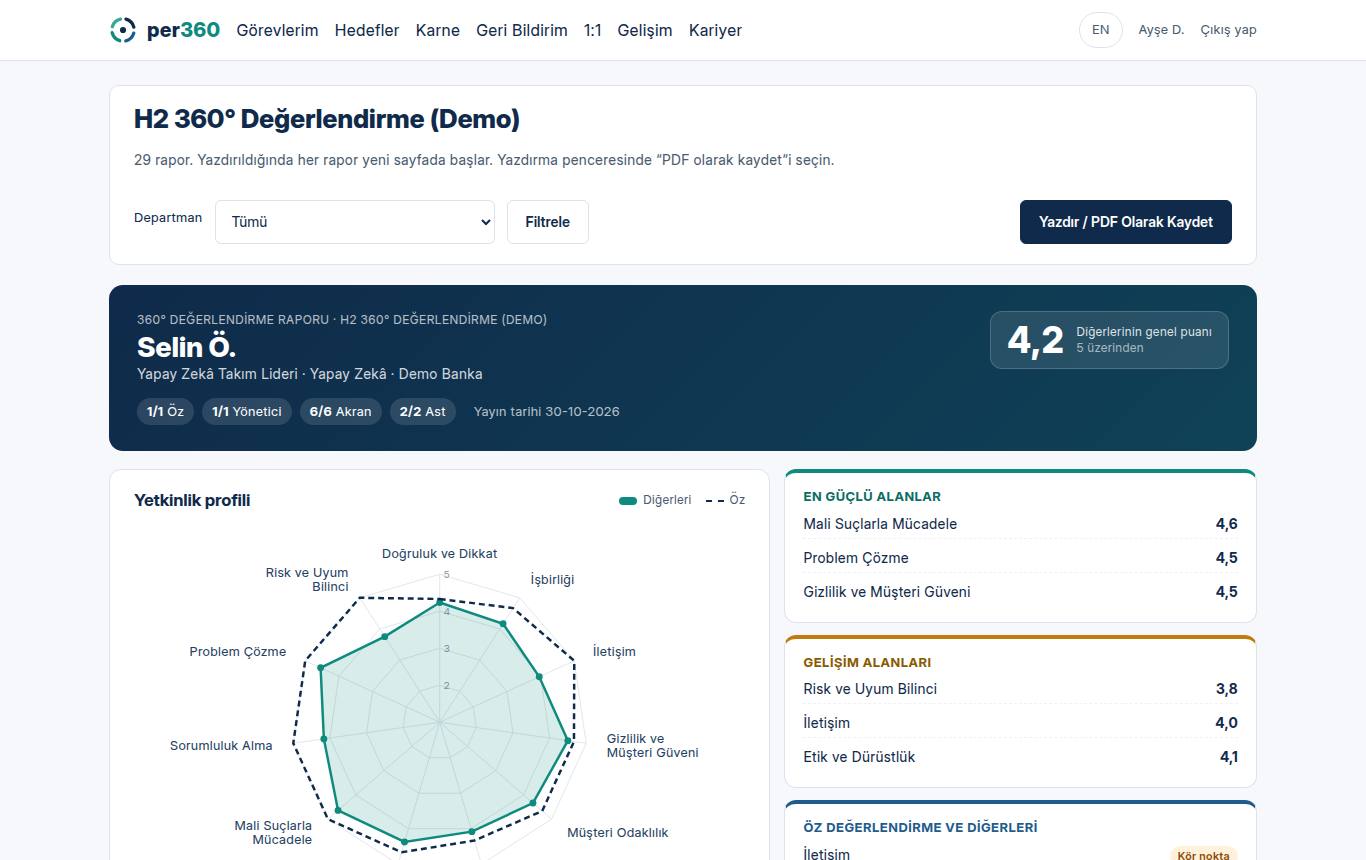This screenshot has width=1366, height=860.
Task: Open the Karne section
Action: point(438,30)
